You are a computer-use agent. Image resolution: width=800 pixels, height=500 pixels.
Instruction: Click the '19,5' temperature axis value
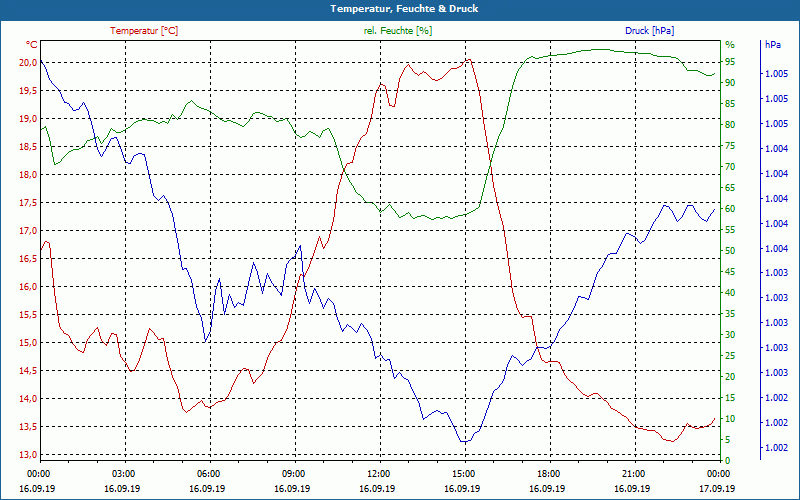tap(29, 91)
